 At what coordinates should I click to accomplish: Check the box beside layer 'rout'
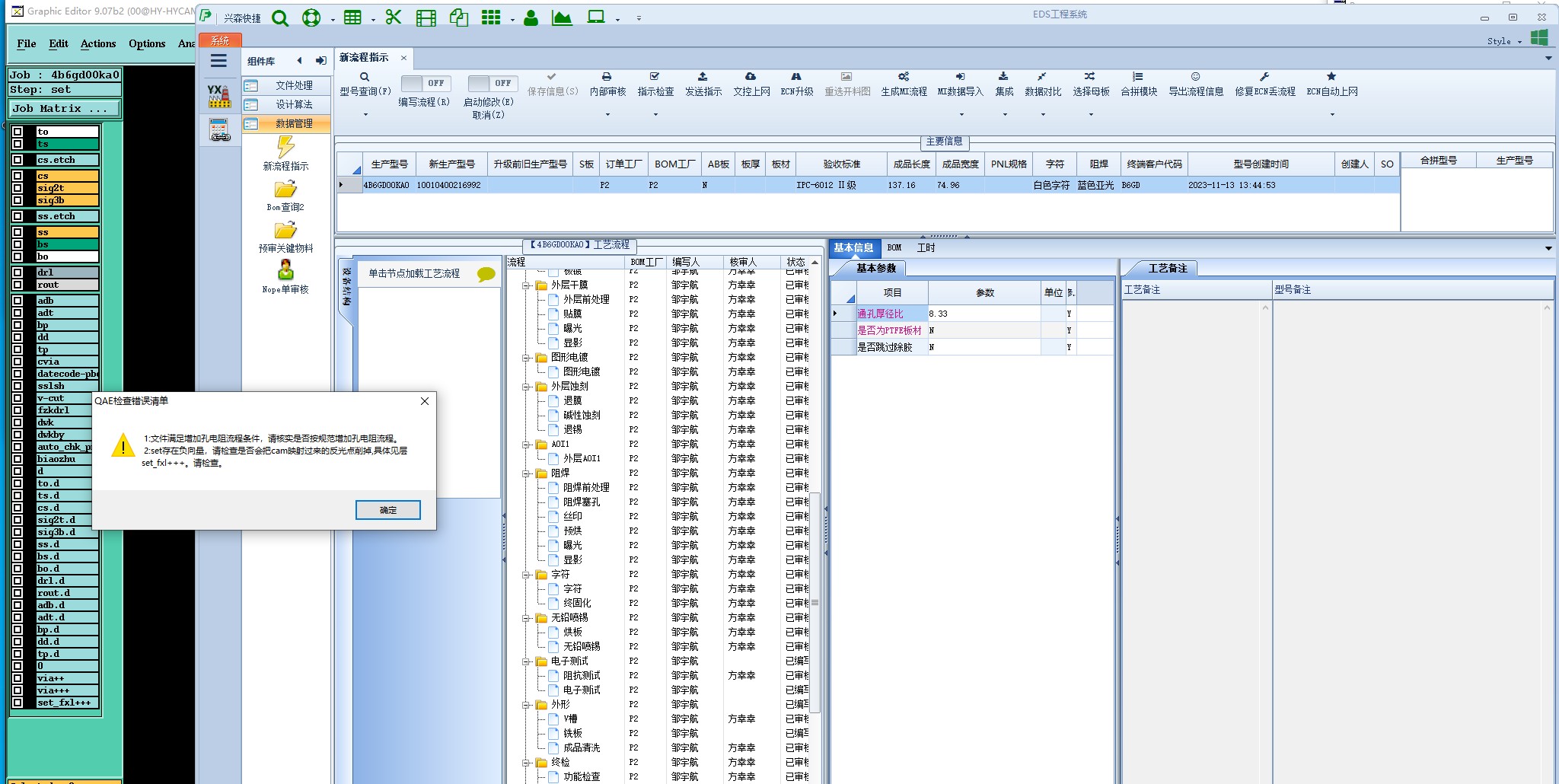18,285
